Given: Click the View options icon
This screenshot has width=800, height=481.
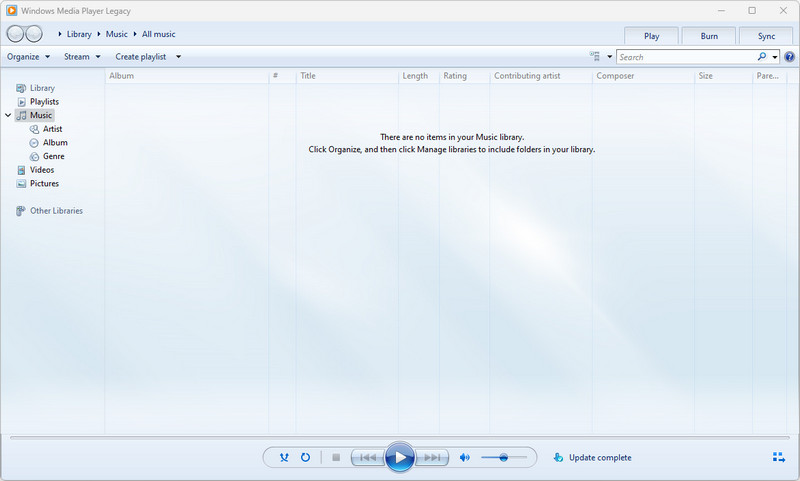Looking at the screenshot, I should pyautogui.click(x=595, y=56).
